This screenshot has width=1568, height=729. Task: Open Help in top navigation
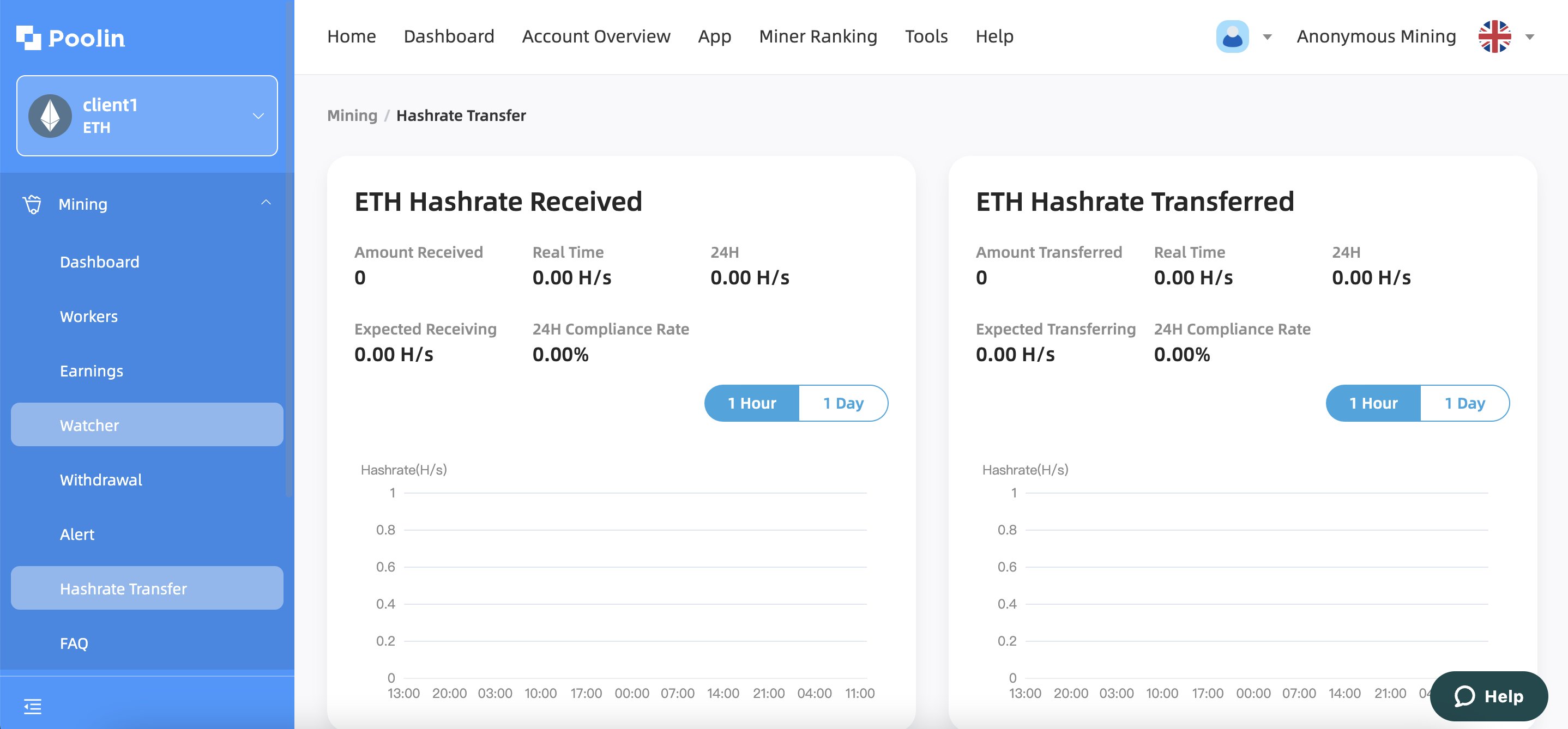click(994, 37)
